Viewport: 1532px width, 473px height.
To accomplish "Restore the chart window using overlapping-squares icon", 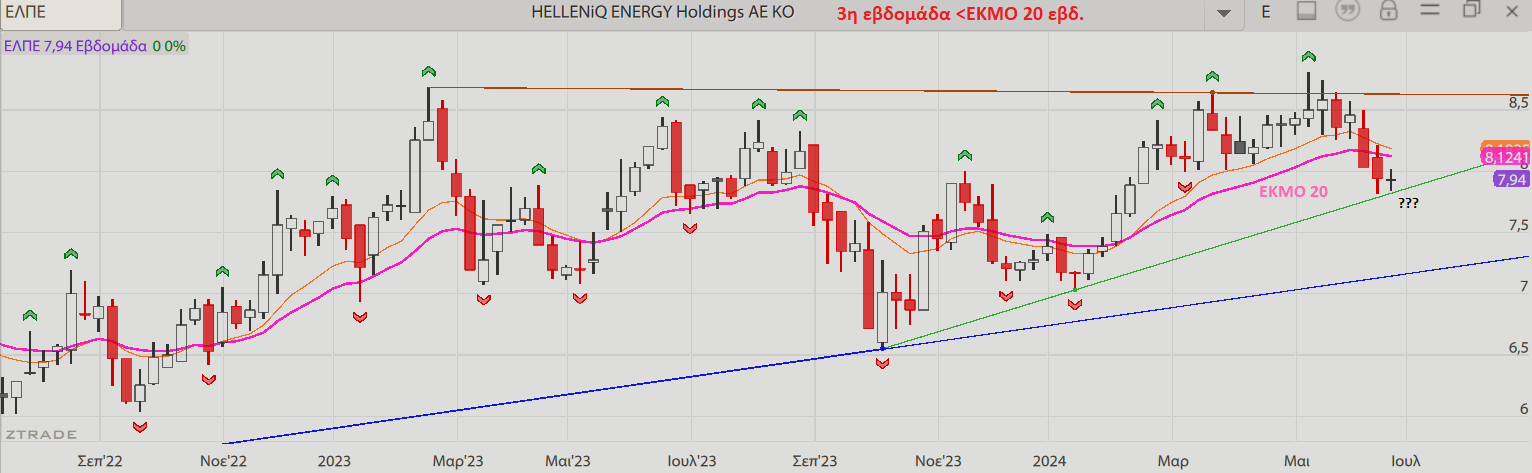I will click(1471, 10).
